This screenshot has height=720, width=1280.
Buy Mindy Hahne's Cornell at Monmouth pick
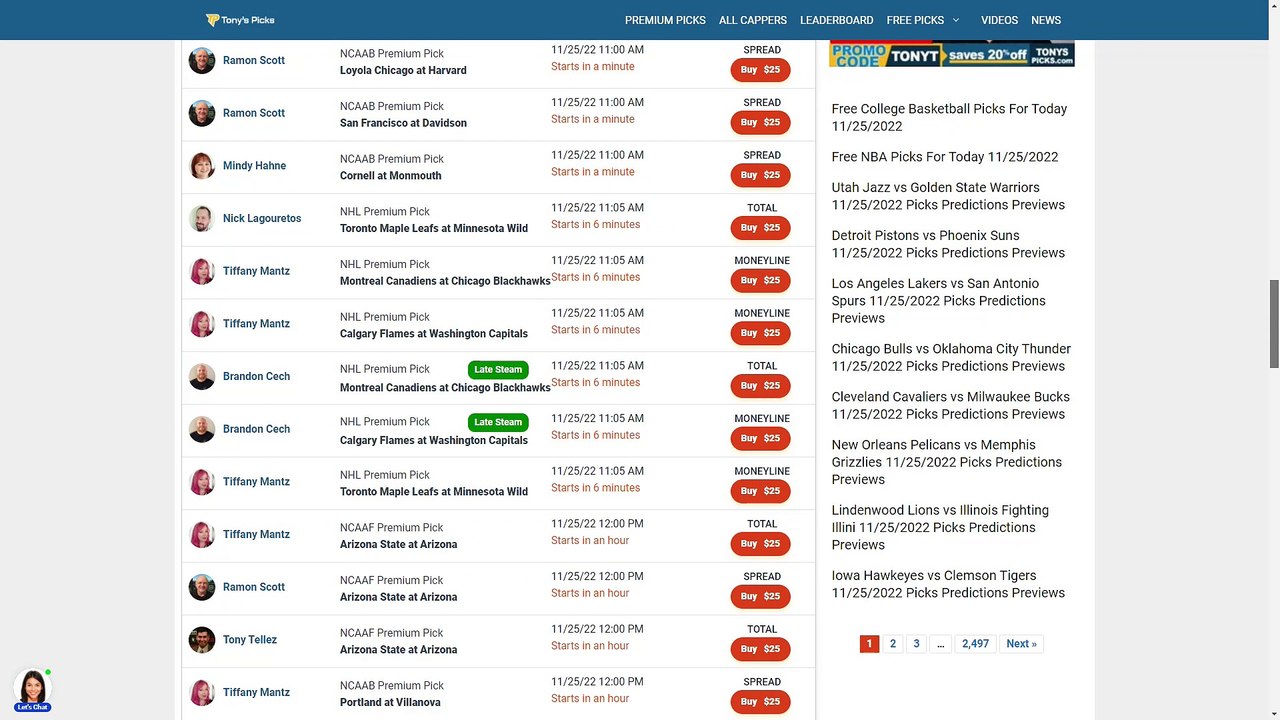[x=760, y=175]
